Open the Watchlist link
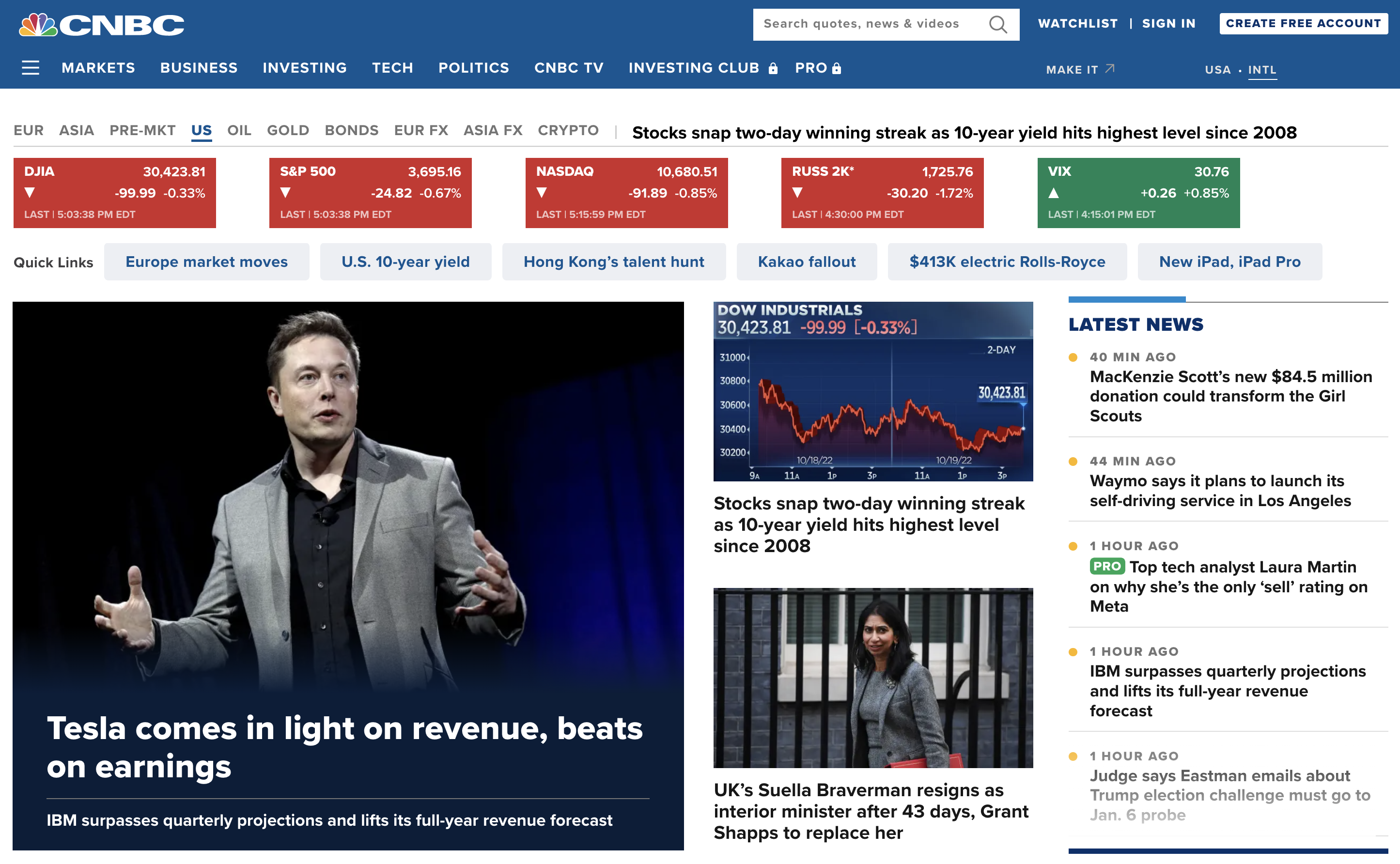Viewport: 1400px width, 864px height. pos(1078,23)
